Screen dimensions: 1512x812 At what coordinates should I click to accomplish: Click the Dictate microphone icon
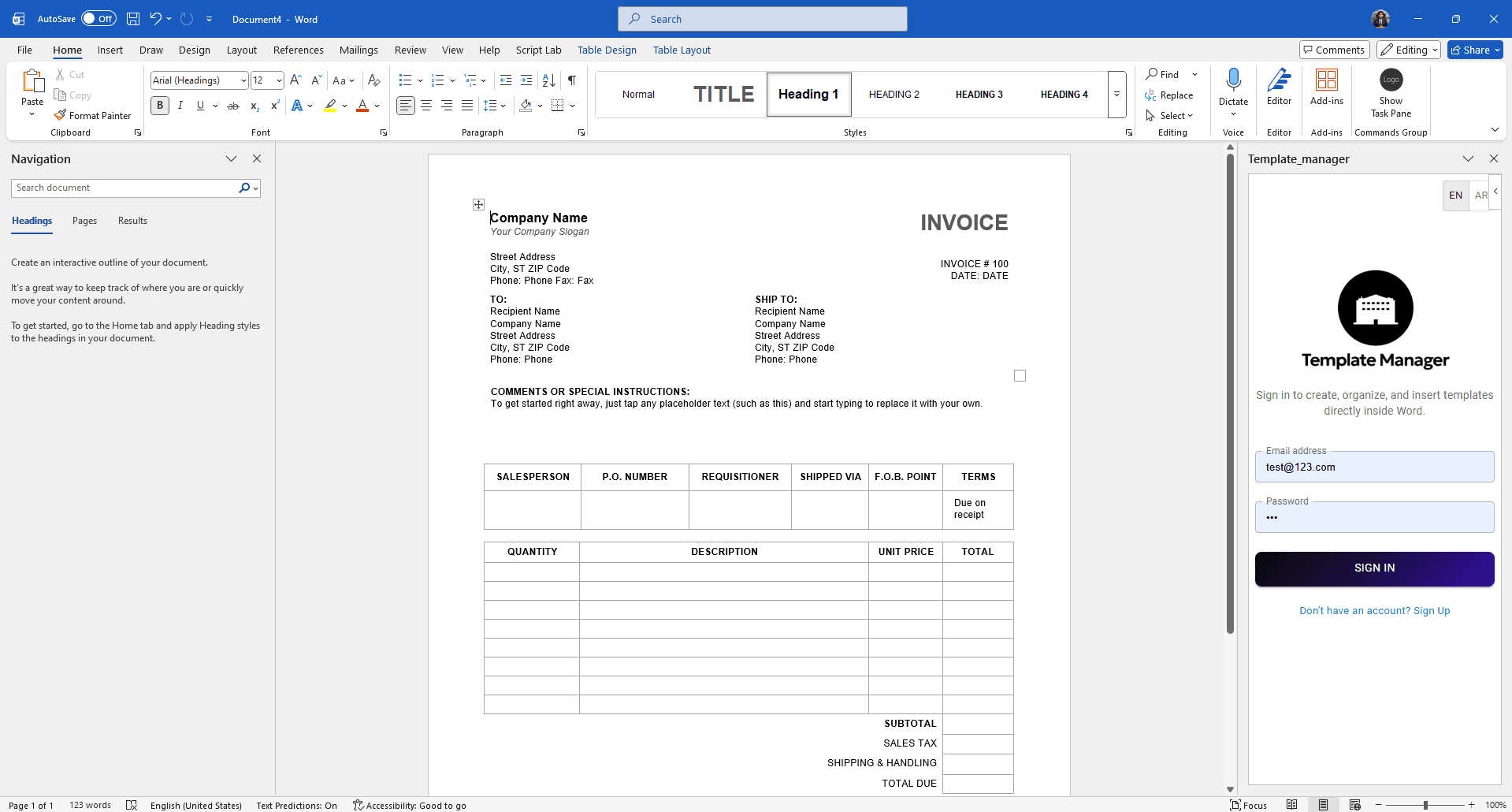click(1233, 80)
